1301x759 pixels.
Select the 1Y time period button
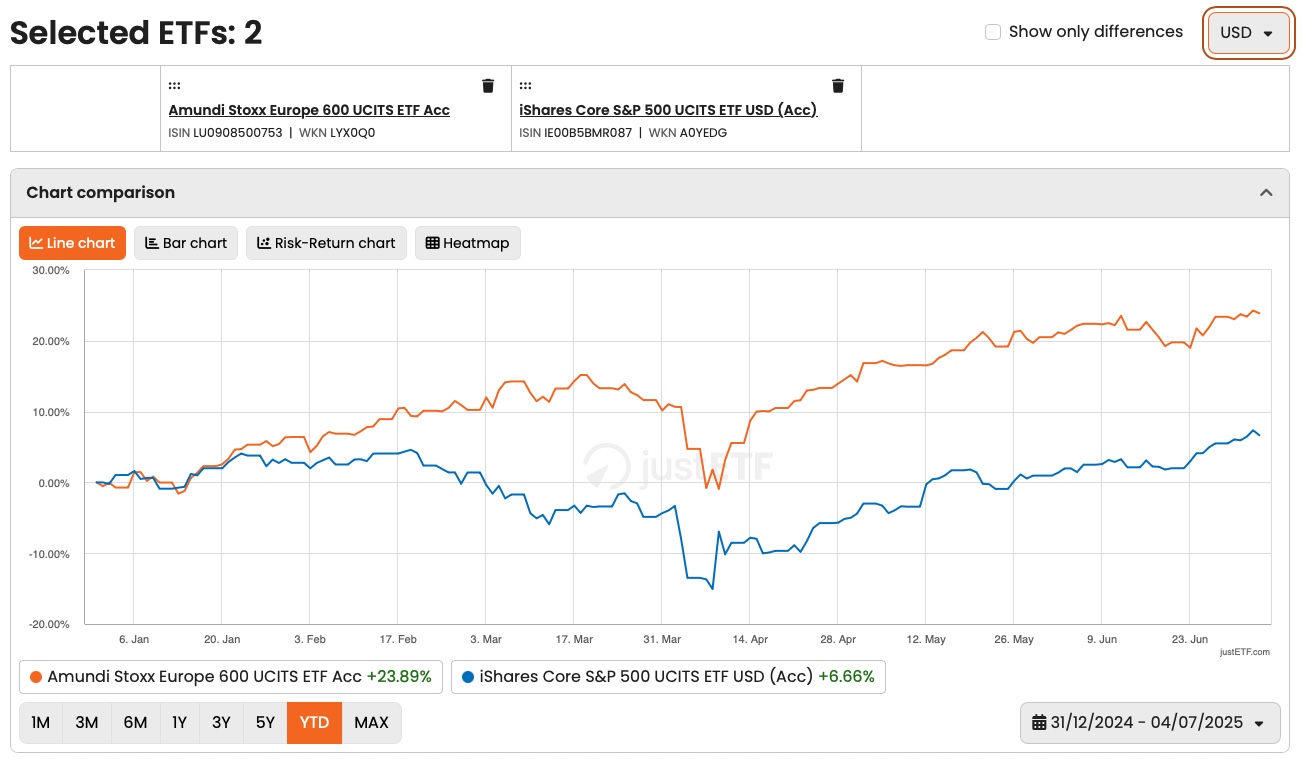[179, 723]
